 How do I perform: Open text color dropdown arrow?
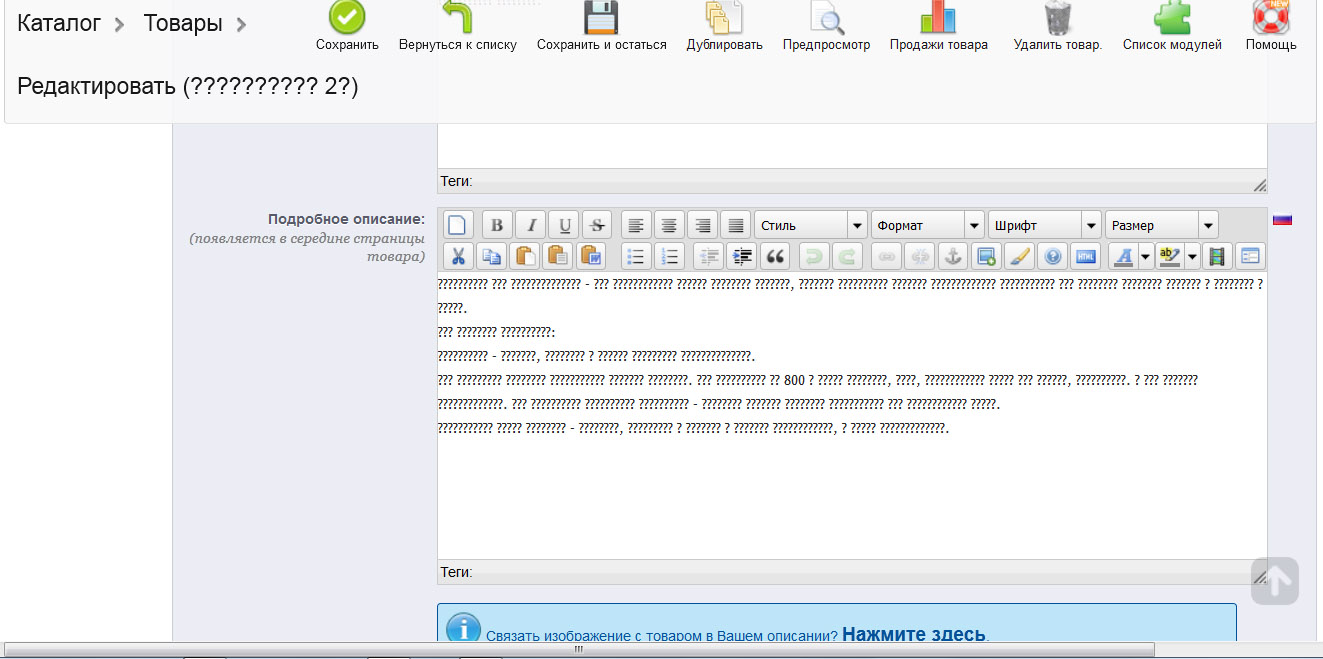click(1146, 256)
